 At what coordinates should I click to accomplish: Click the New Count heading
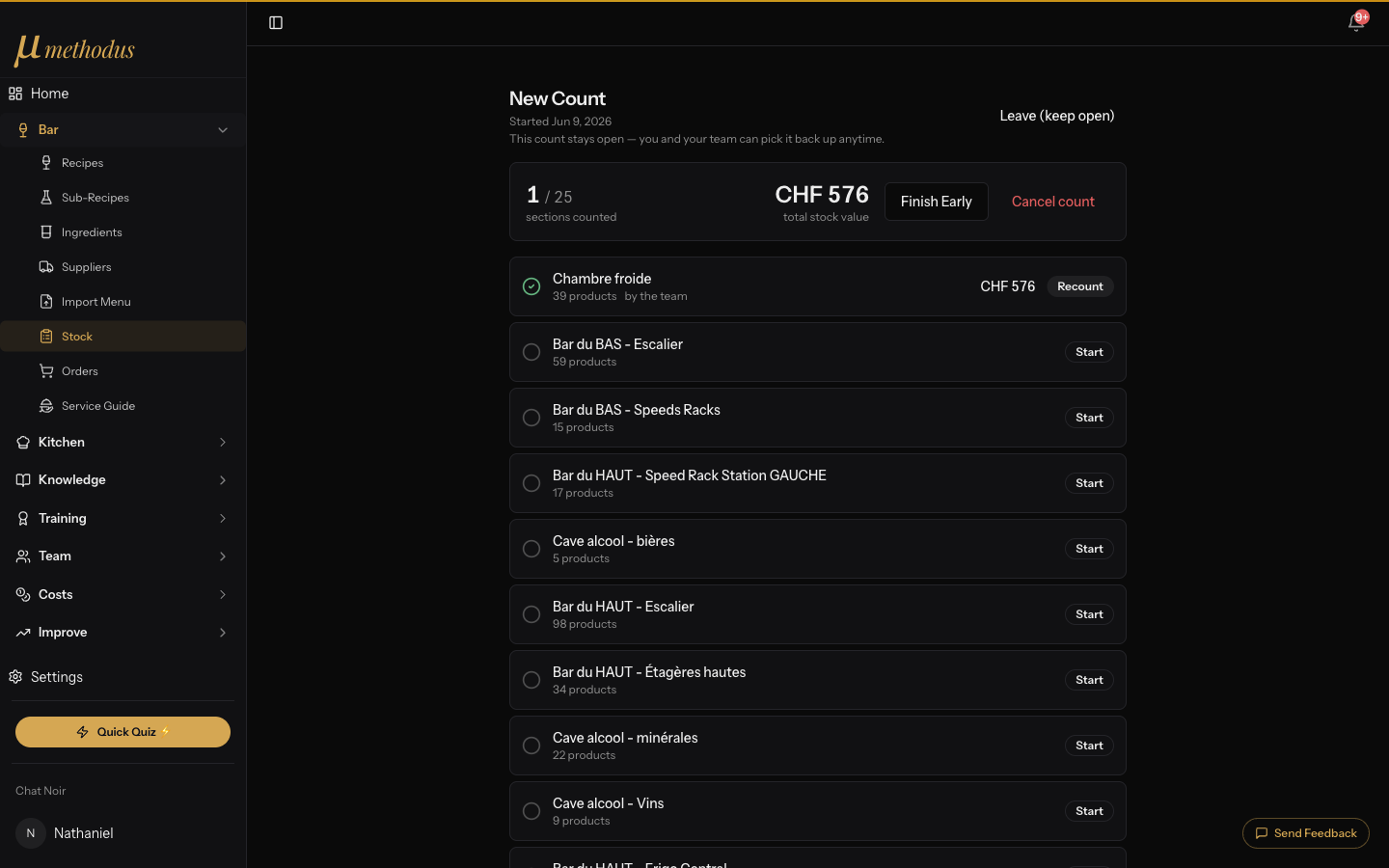(558, 98)
